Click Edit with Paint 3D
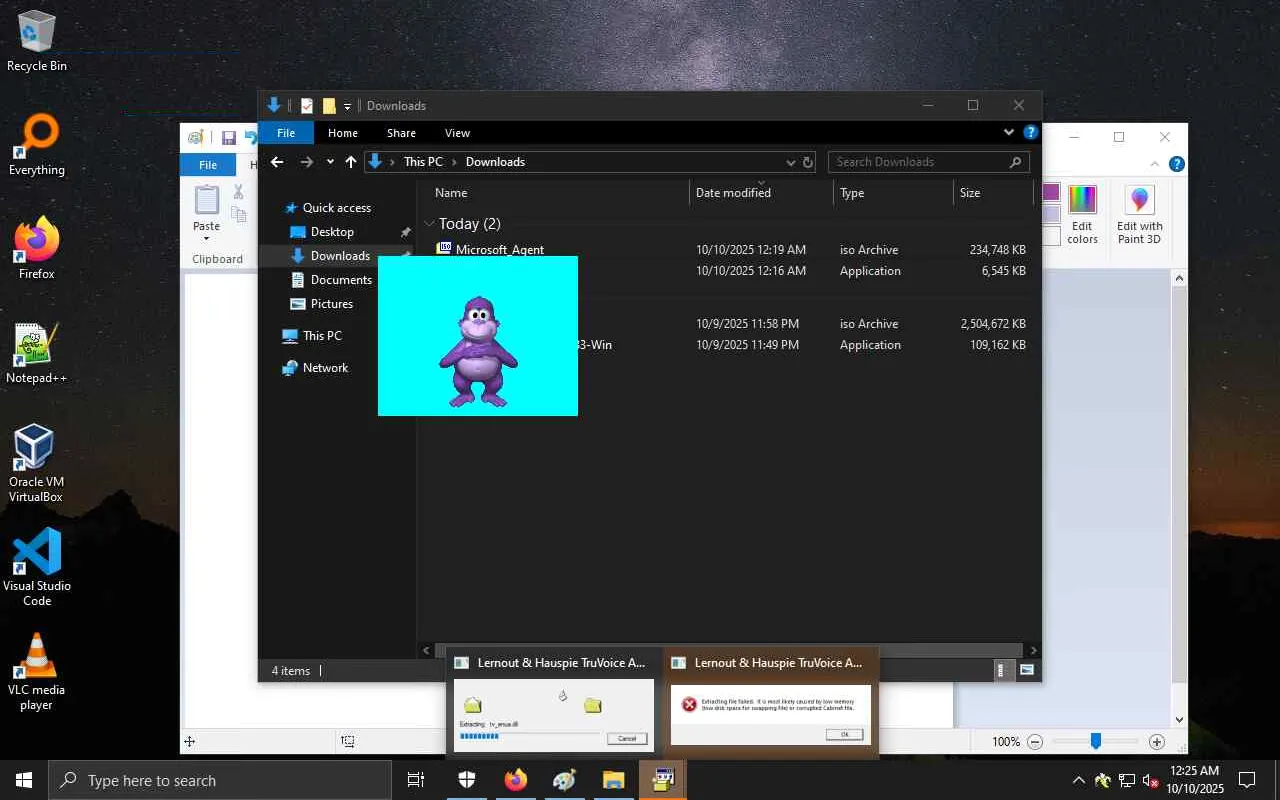This screenshot has height=800, width=1280. click(1139, 215)
